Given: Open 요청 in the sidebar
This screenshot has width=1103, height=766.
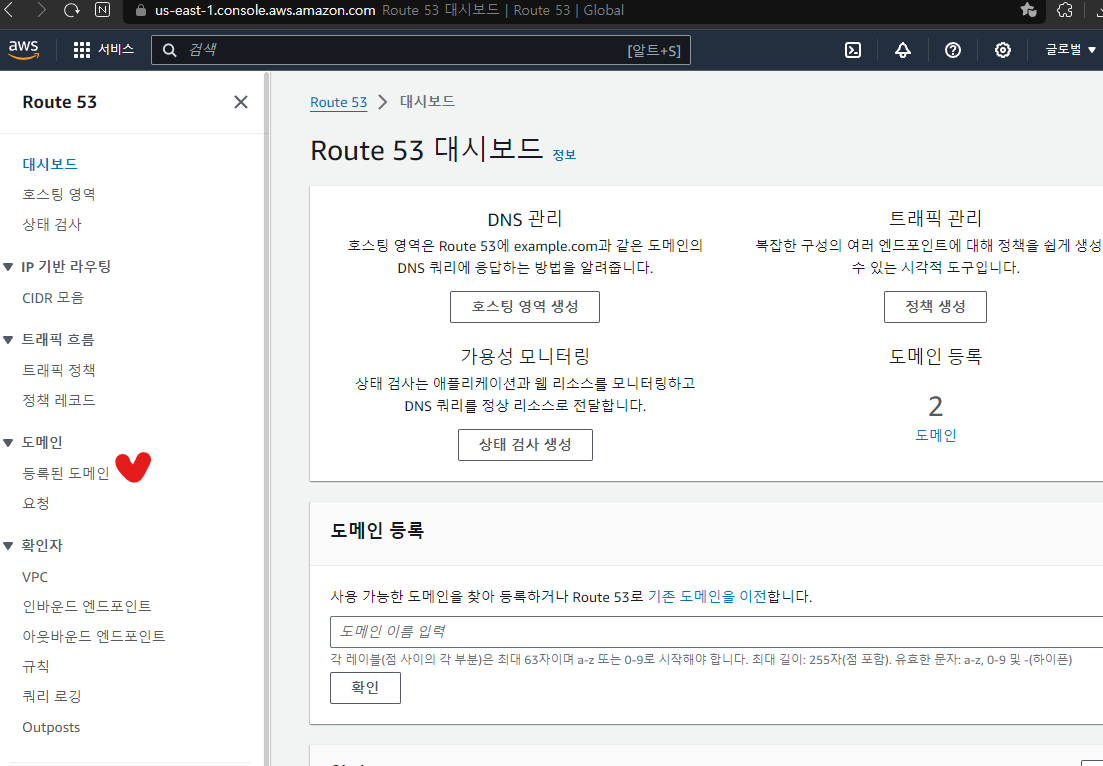Looking at the screenshot, I should click(x=36, y=504).
